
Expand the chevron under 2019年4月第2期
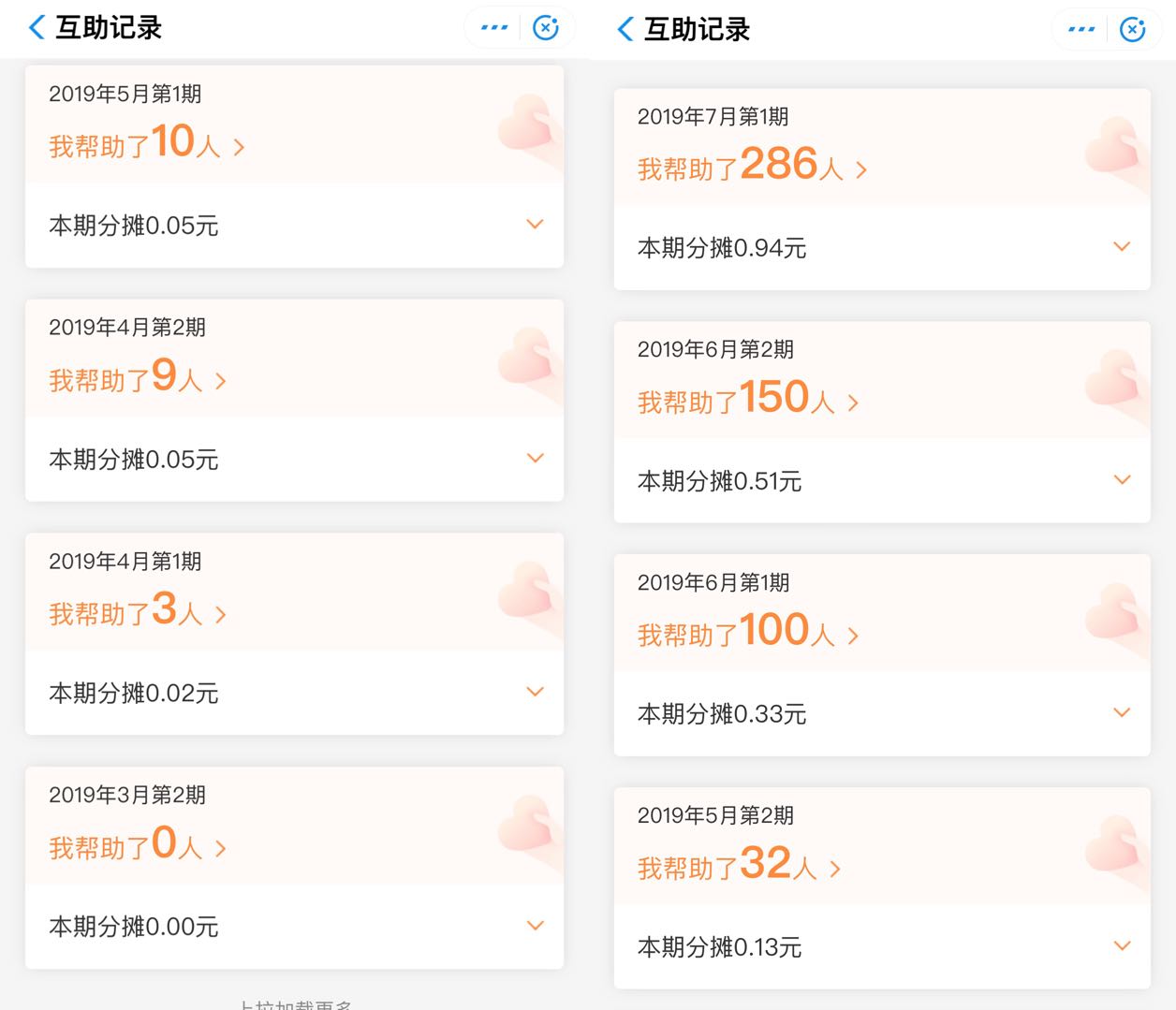point(535,458)
